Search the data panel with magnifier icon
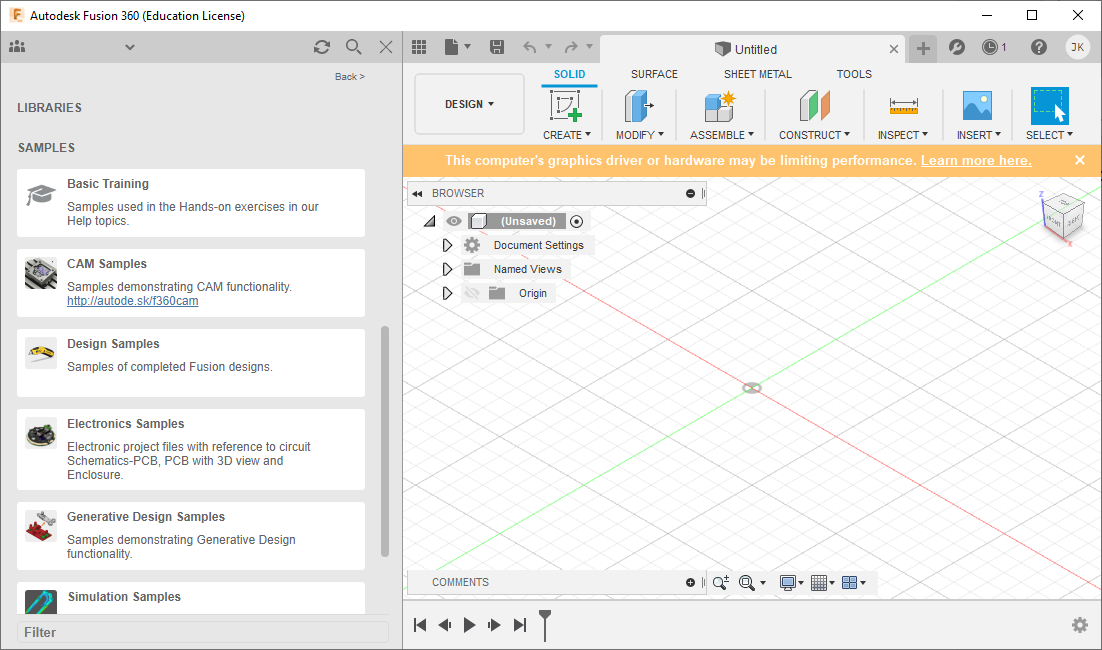1102x650 pixels. click(354, 46)
